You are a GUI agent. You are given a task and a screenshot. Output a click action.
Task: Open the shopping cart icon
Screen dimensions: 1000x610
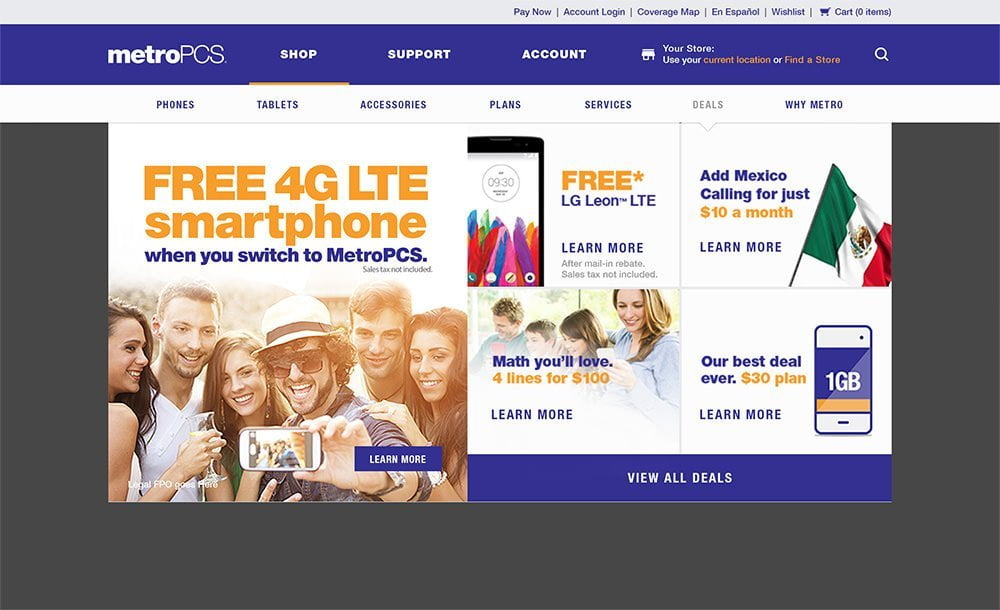pos(825,11)
